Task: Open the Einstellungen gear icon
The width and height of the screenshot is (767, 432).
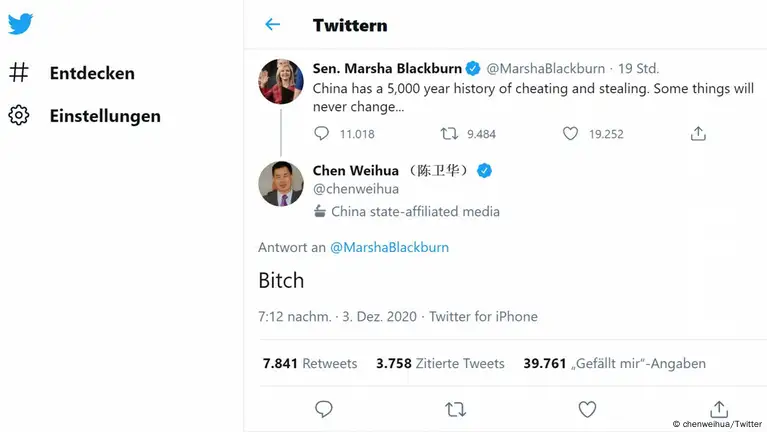Action: (x=19, y=116)
